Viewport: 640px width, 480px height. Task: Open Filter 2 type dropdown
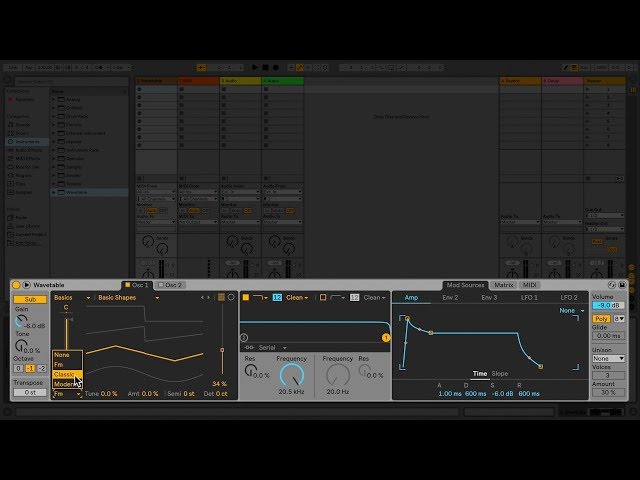coord(338,298)
